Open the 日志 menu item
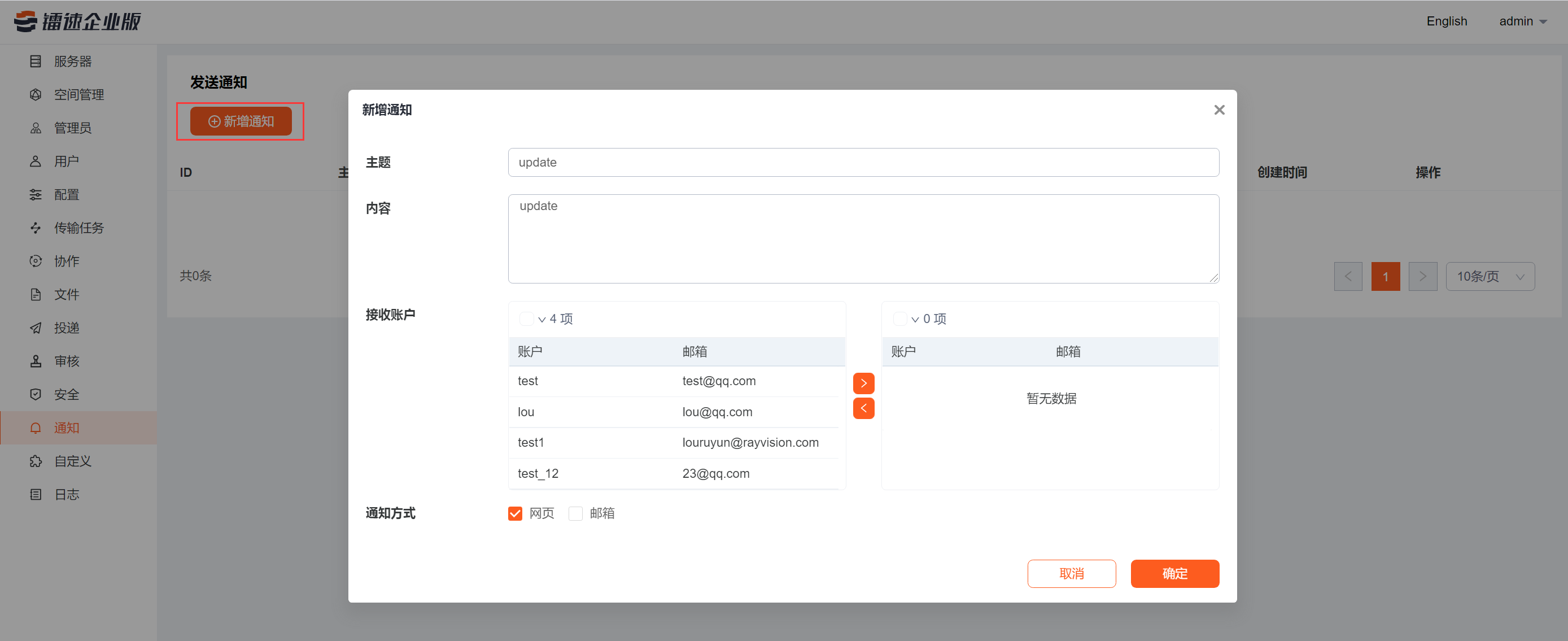This screenshot has width=1568, height=641. [x=67, y=494]
